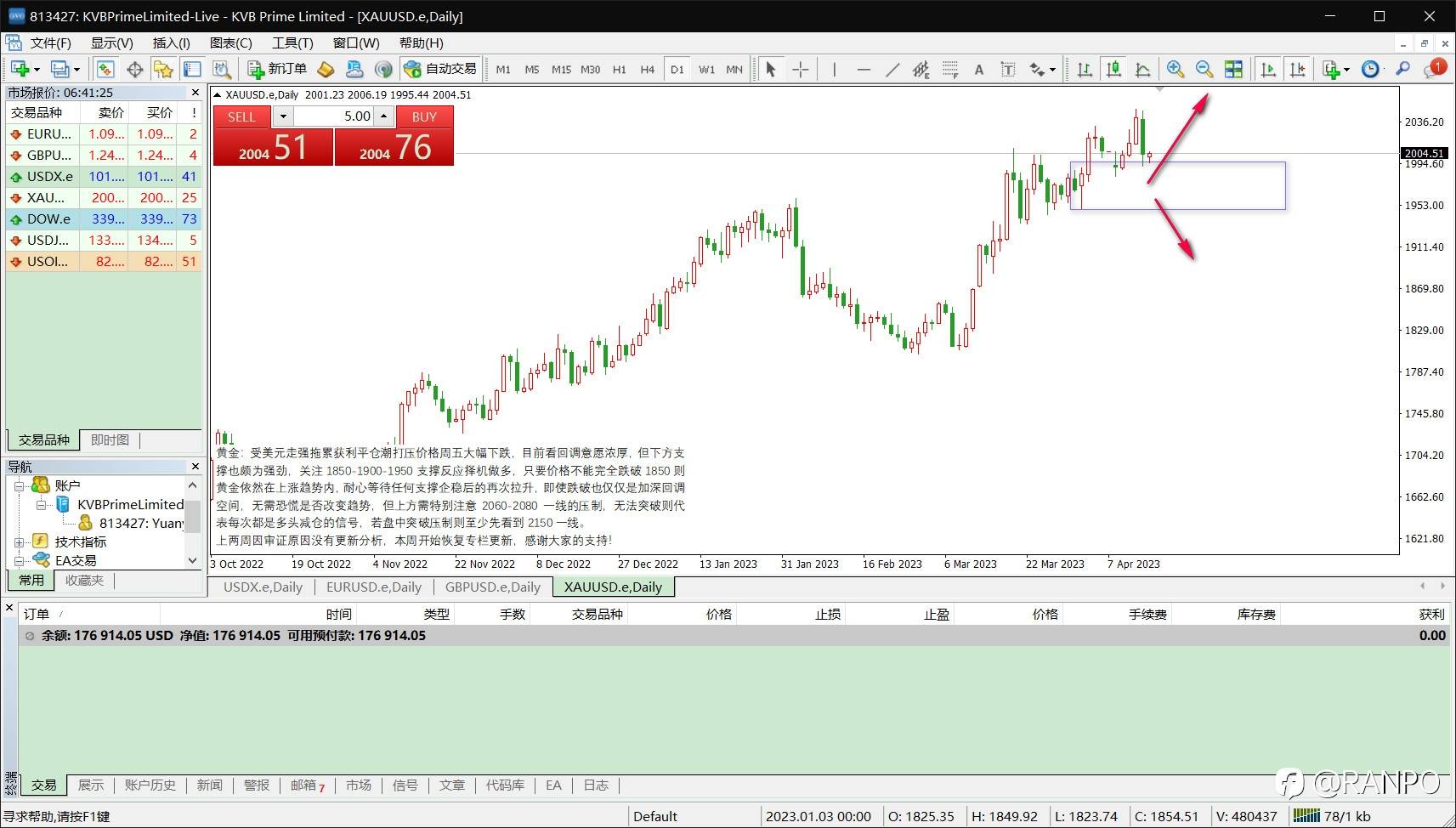Screen dimensions: 1456x828
Task: Click 新订单 new order button
Action: coord(277,69)
